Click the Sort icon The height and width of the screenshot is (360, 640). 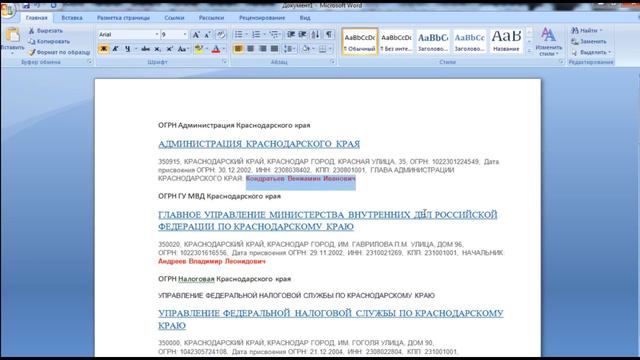point(316,34)
